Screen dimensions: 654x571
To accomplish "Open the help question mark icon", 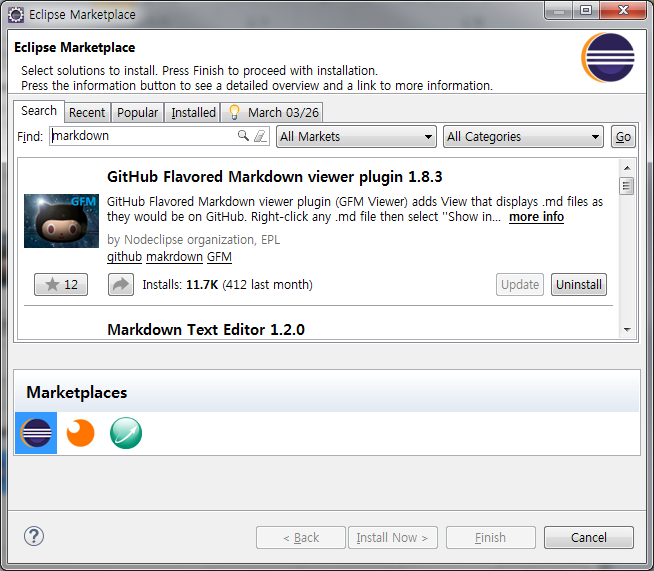I will pyautogui.click(x=34, y=536).
